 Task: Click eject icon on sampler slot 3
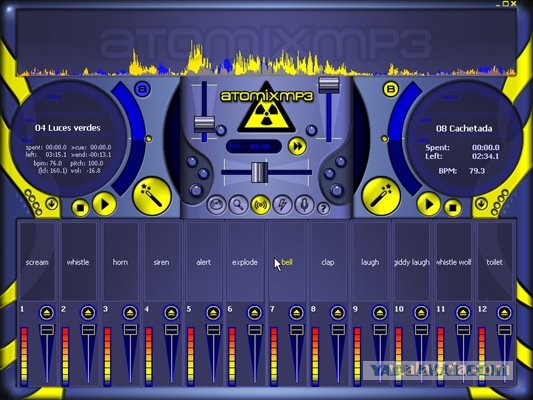tap(130, 312)
